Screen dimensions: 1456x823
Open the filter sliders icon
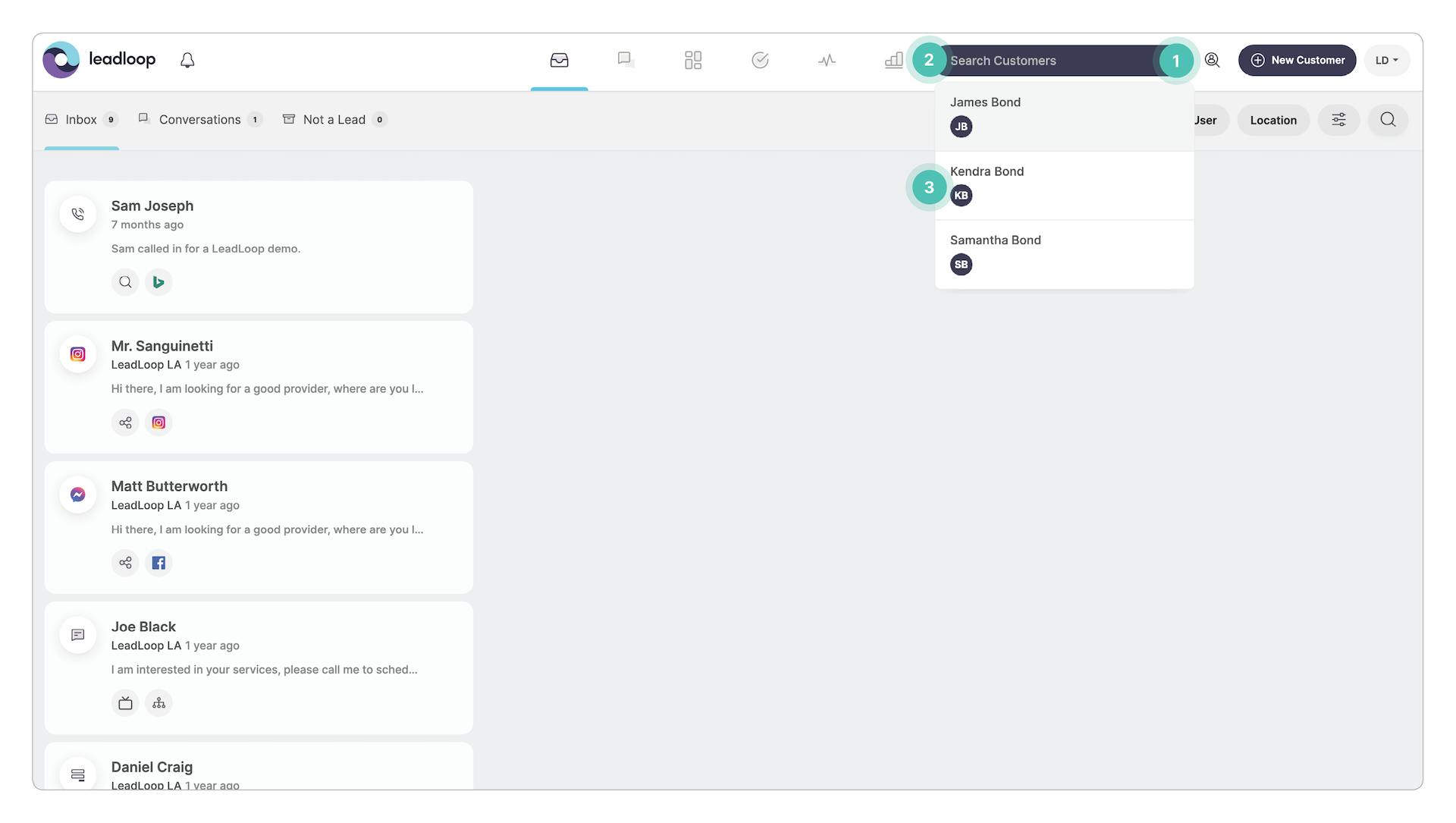coord(1338,120)
